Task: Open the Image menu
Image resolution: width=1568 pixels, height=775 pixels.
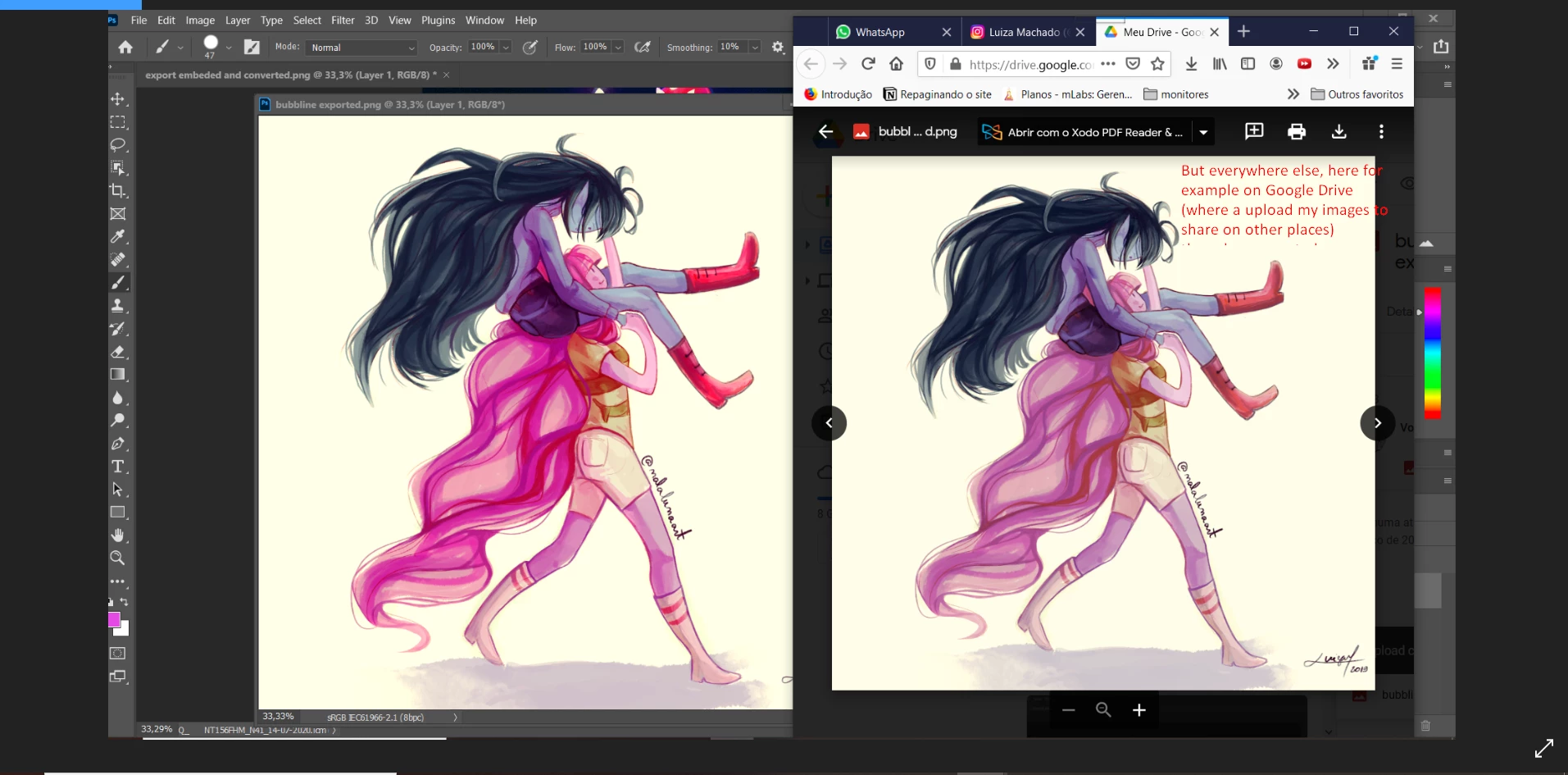Action: [200, 21]
